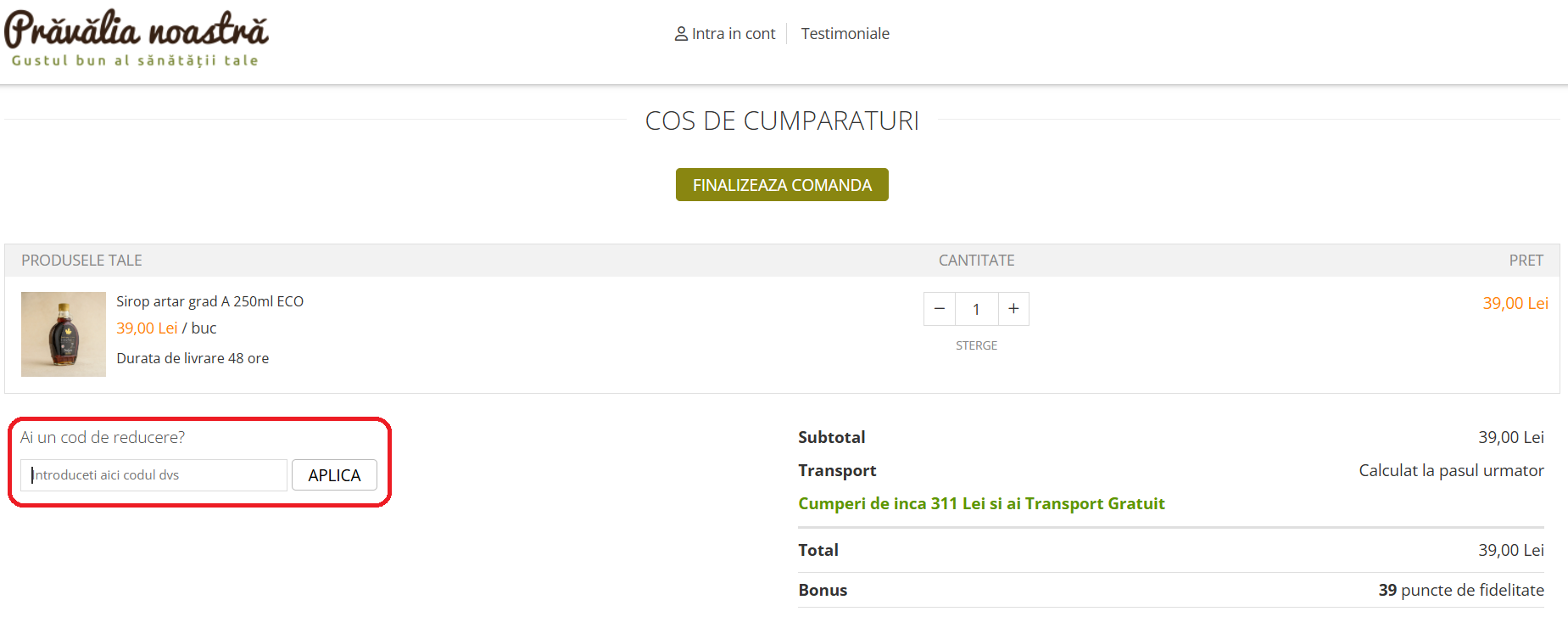The height and width of the screenshot is (617, 1568).
Task: Focus the discount code input field
Action: 153,475
